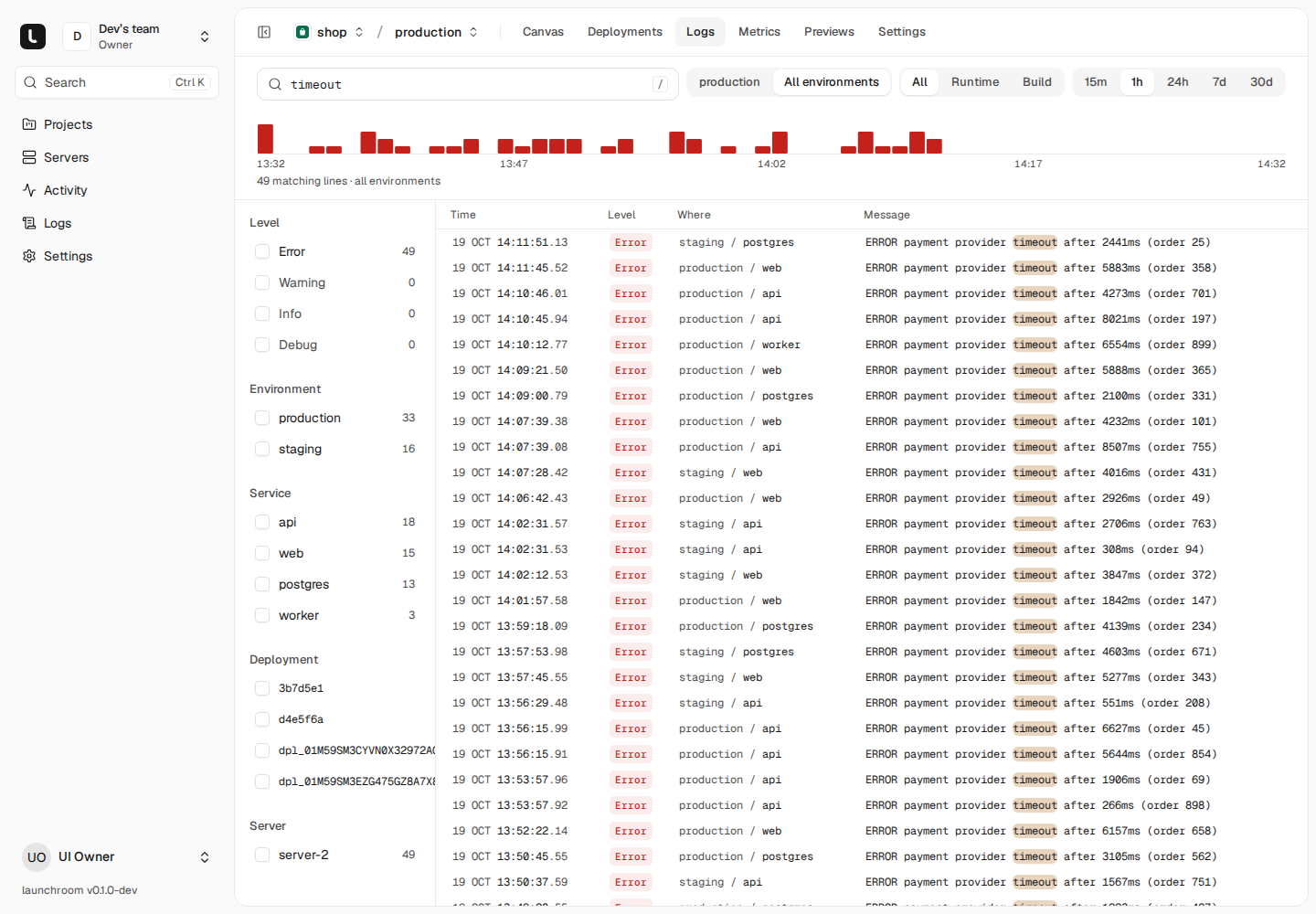
Task: Select the 15m time range
Action: 1096,82
